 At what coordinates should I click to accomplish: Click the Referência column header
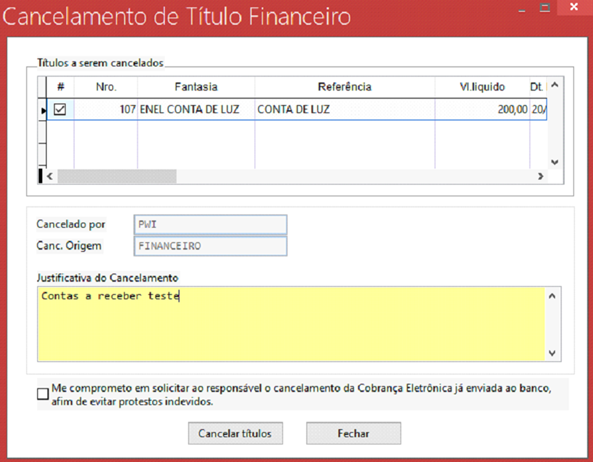coord(345,87)
